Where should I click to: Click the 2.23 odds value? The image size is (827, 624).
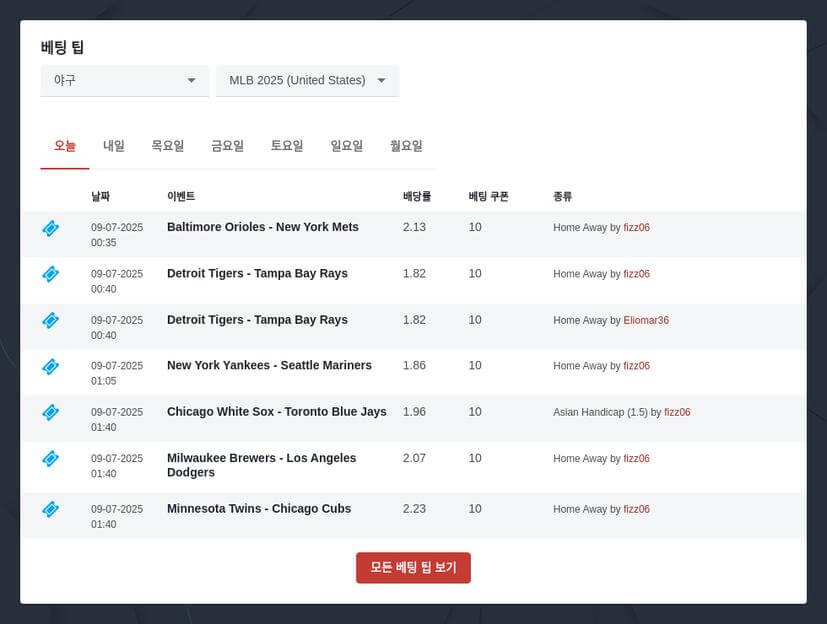[414, 508]
